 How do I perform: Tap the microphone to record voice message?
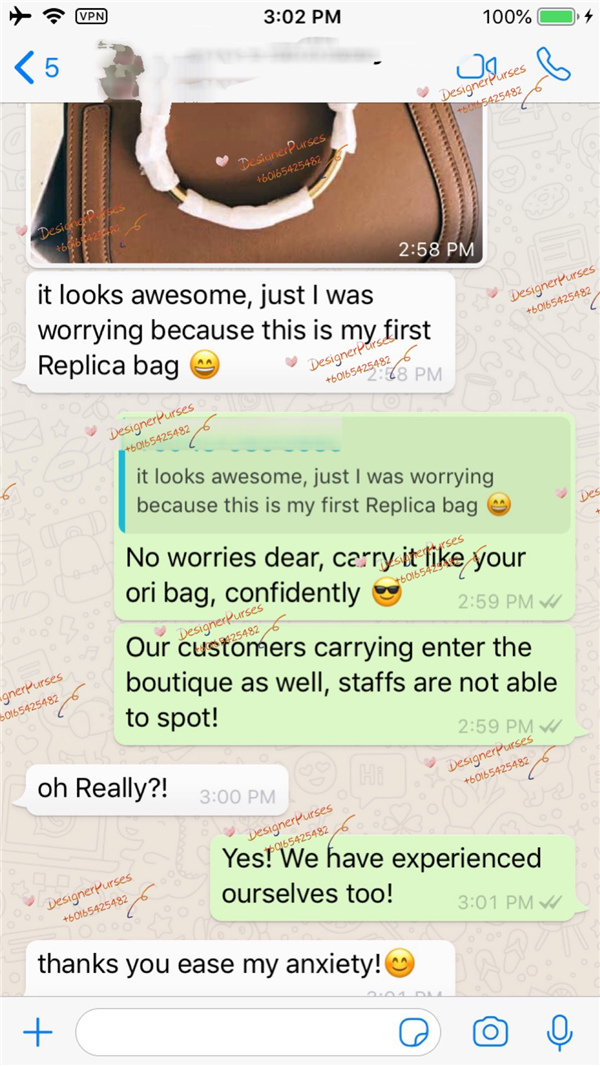pyautogui.click(x=559, y=1033)
